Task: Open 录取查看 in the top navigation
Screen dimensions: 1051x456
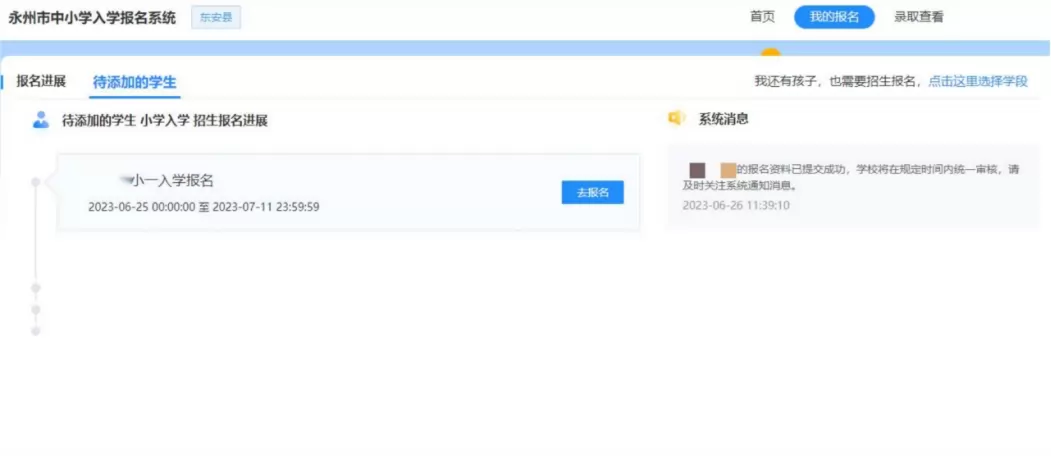Action: coord(918,17)
